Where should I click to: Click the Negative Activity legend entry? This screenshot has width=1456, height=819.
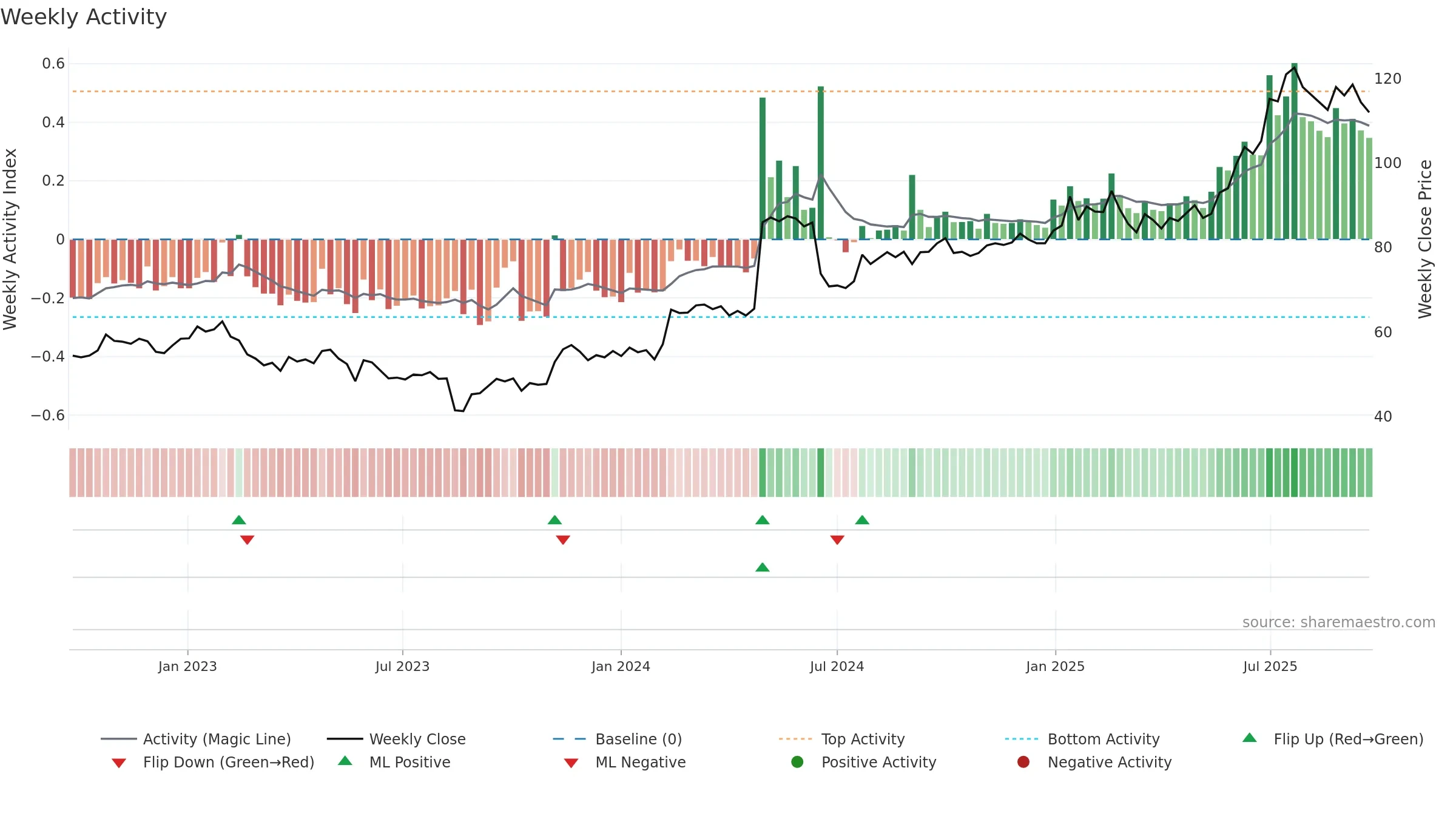(1094, 762)
